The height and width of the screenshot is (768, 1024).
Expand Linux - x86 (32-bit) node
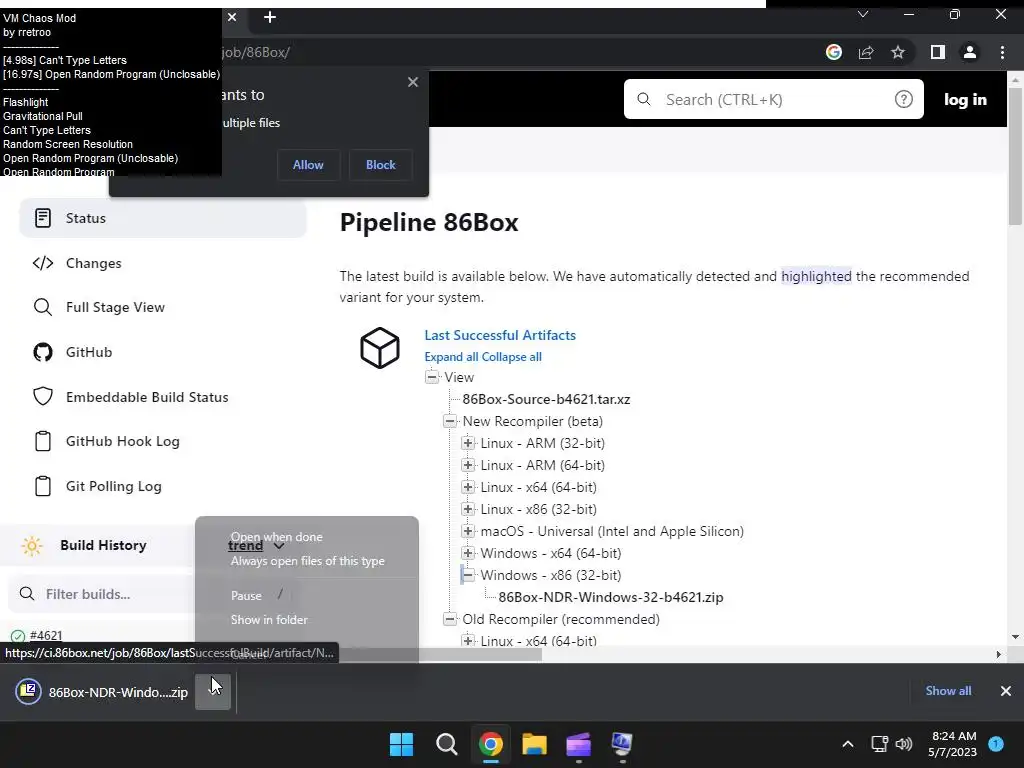(x=468, y=509)
